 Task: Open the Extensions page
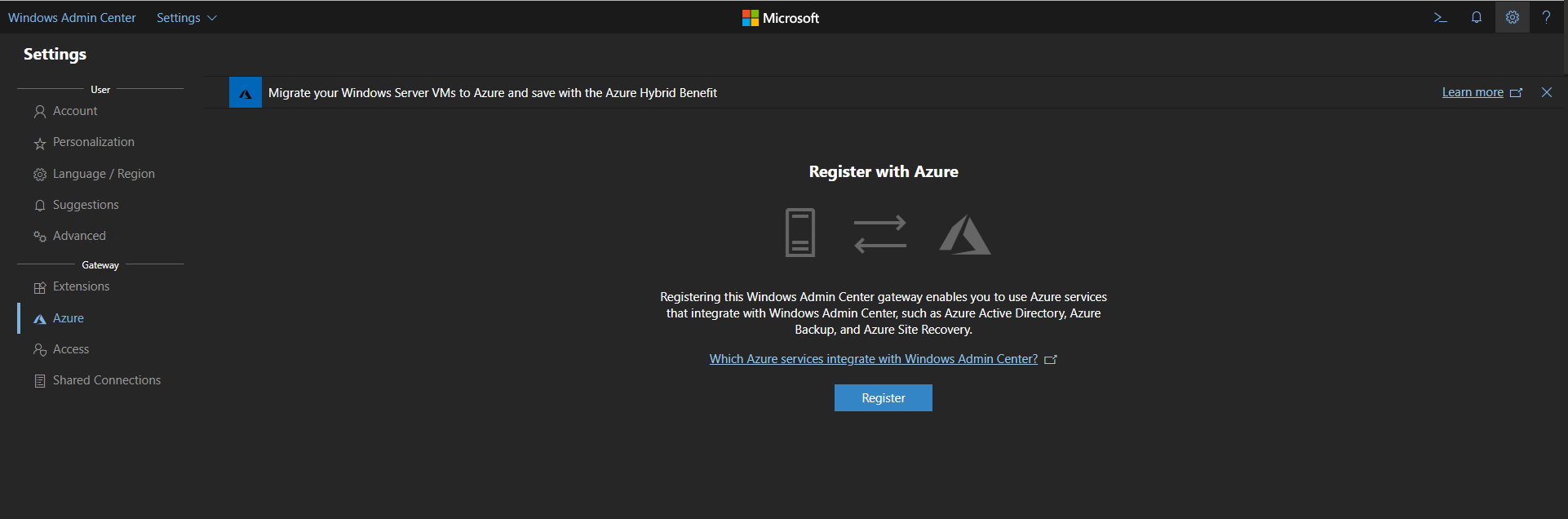click(81, 286)
